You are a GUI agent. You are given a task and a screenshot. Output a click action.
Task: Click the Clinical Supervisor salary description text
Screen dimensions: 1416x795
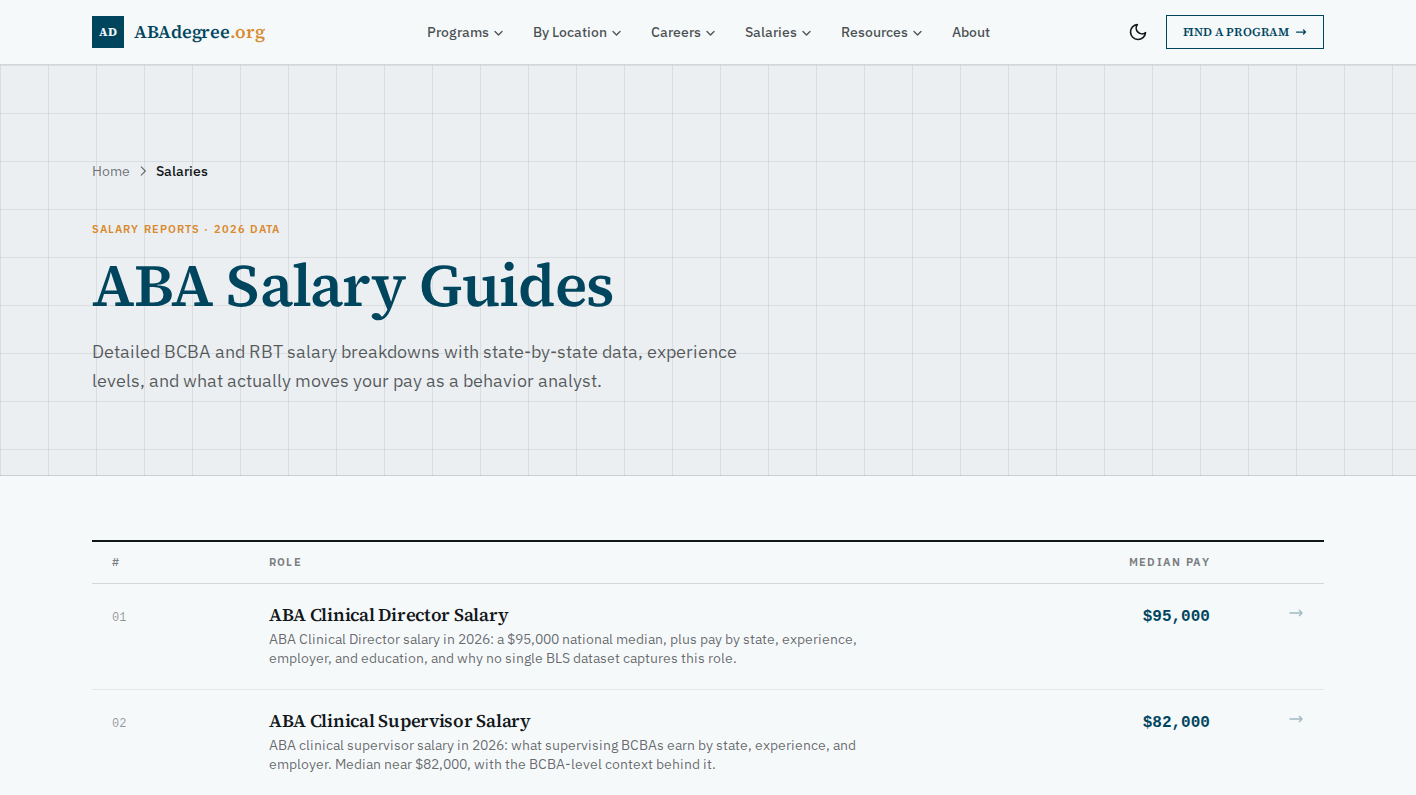(562, 754)
